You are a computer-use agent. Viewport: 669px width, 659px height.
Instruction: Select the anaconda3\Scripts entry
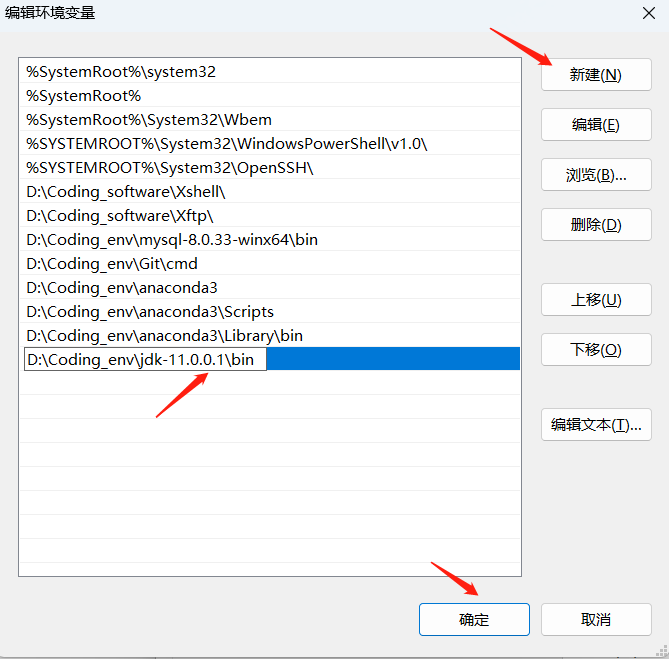(270, 311)
